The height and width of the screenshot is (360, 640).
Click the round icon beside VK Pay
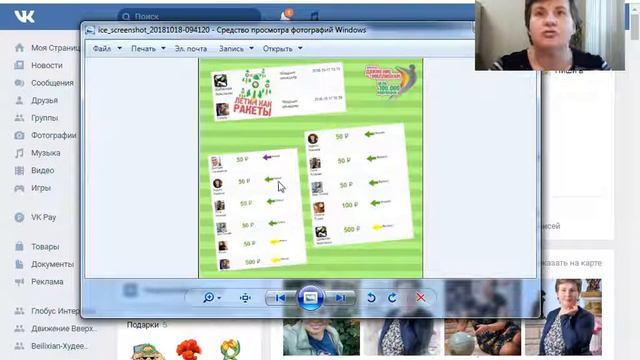pyautogui.click(x=19, y=218)
